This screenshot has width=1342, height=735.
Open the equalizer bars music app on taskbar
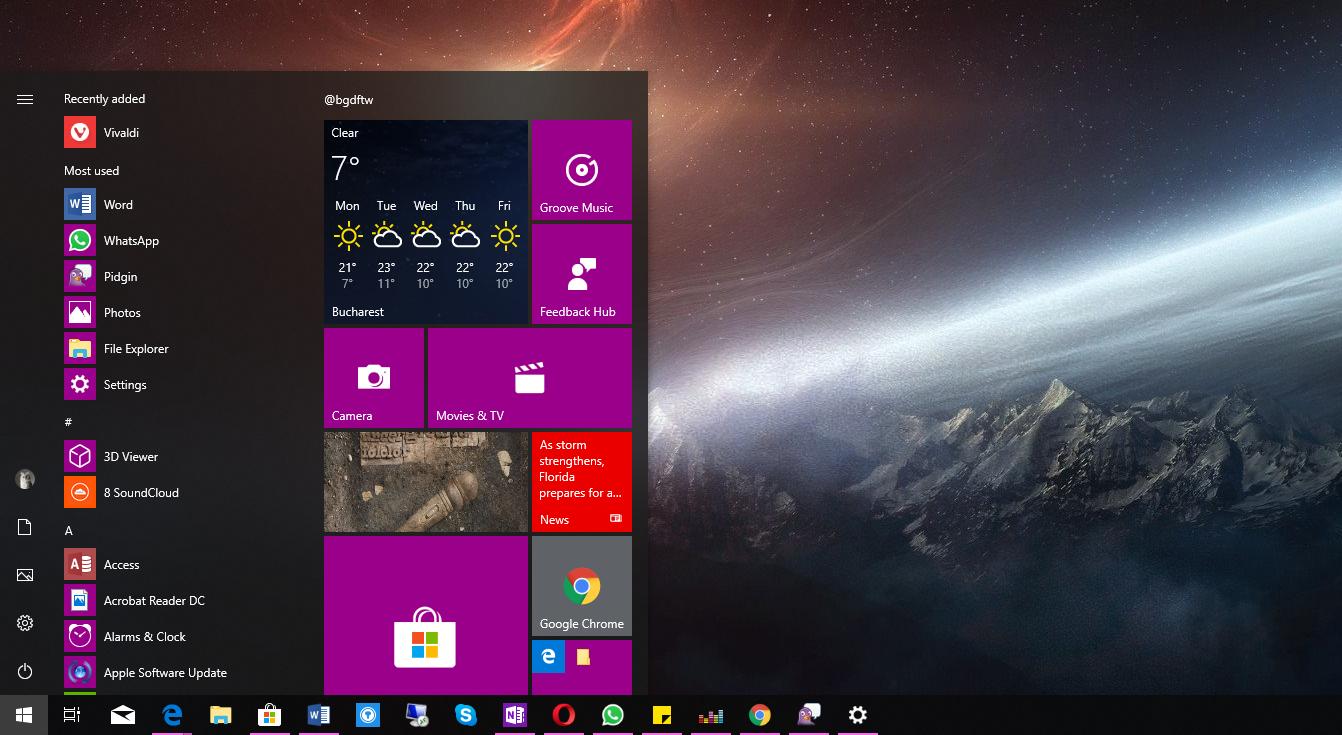pos(711,715)
